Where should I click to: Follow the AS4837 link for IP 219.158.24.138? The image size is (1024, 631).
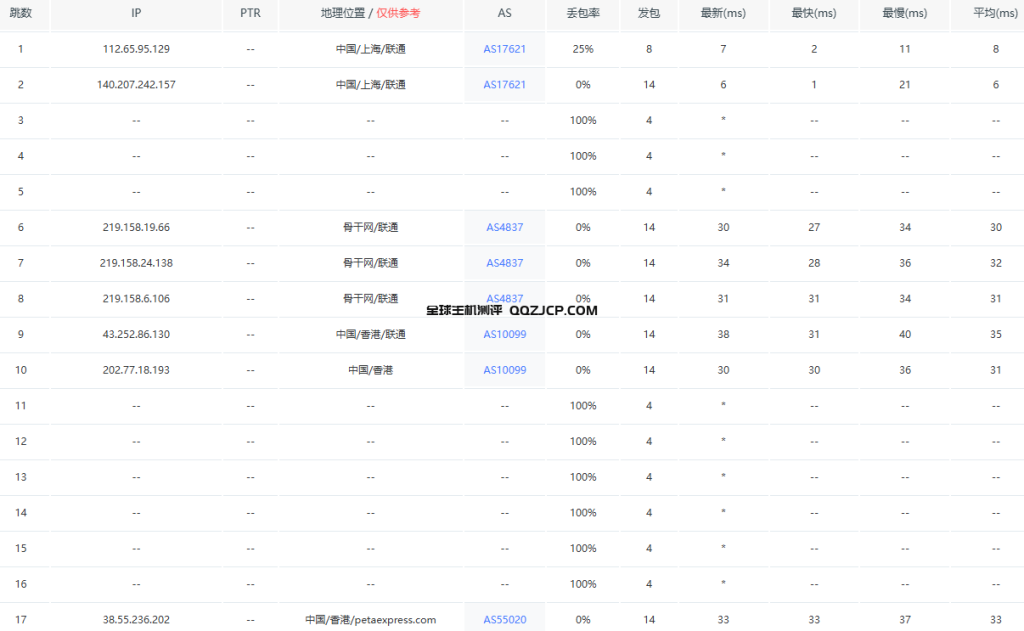[x=504, y=263]
